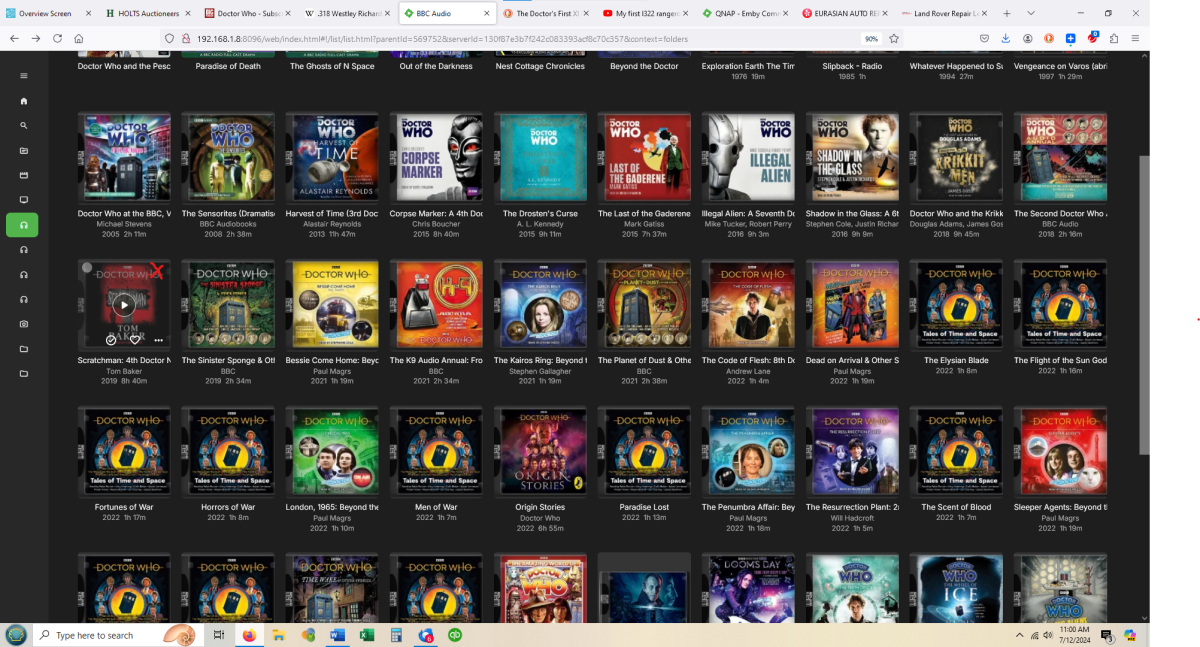Open File Explorer from taskbar
The image size is (1200, 647).
tap(278, 635)
